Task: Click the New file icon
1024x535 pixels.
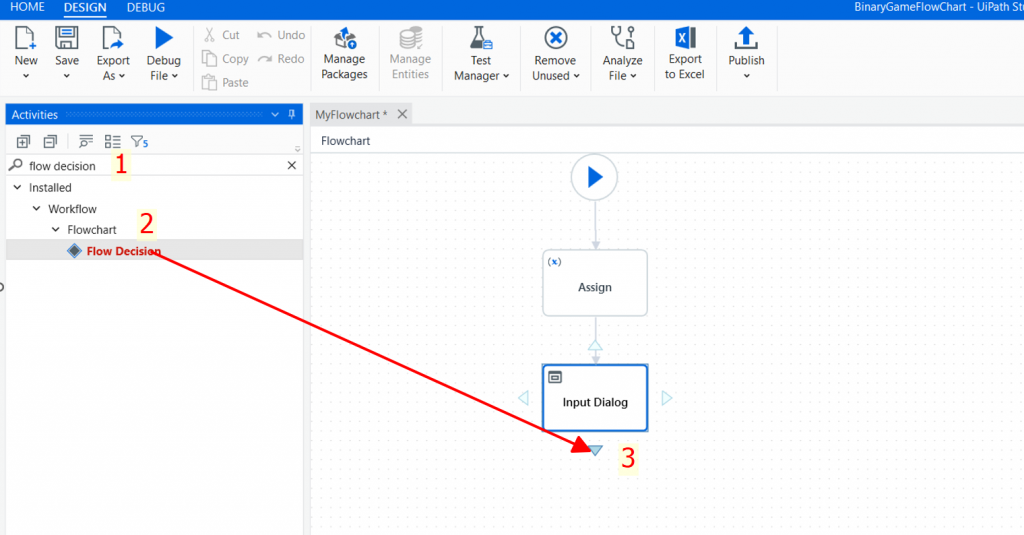Action: click(25, 38)
